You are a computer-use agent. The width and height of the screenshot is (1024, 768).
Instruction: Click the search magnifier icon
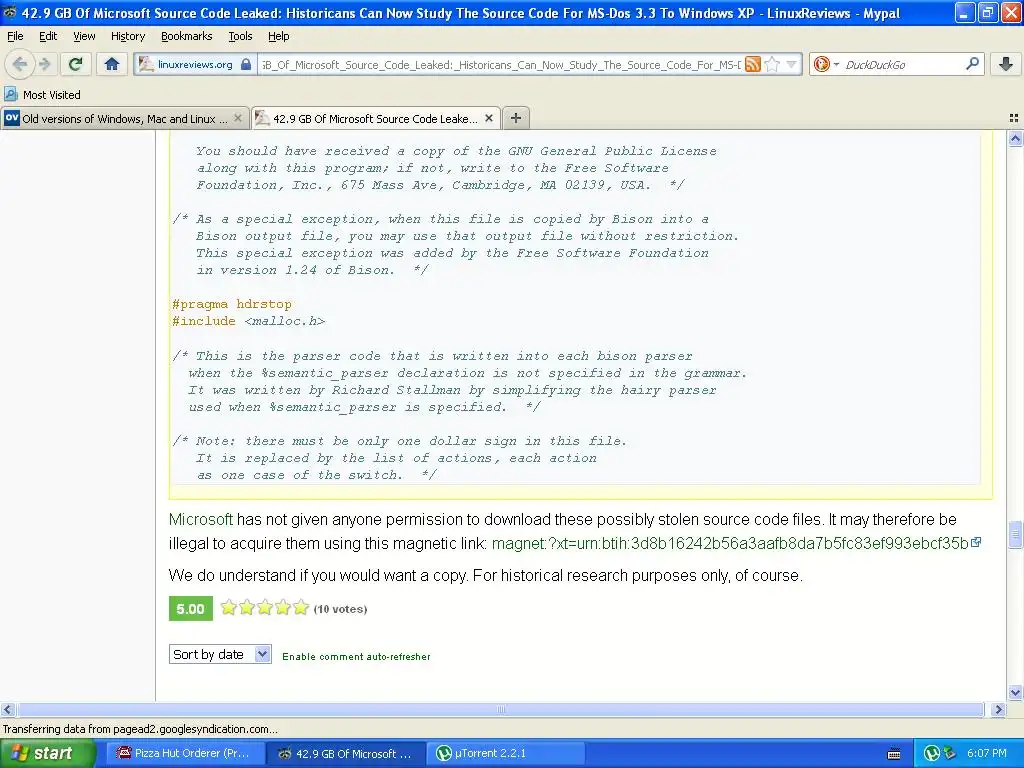click(972, 64)
